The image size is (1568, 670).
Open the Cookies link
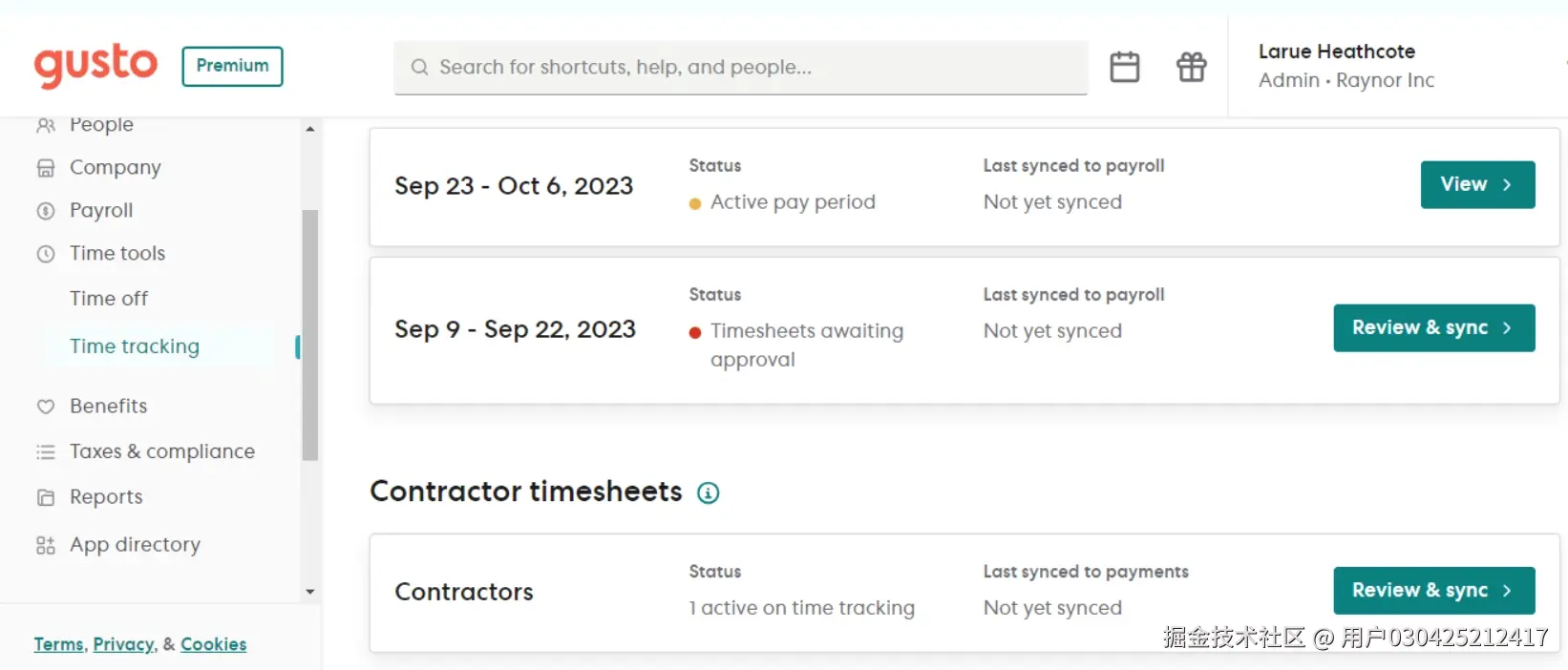213,644
